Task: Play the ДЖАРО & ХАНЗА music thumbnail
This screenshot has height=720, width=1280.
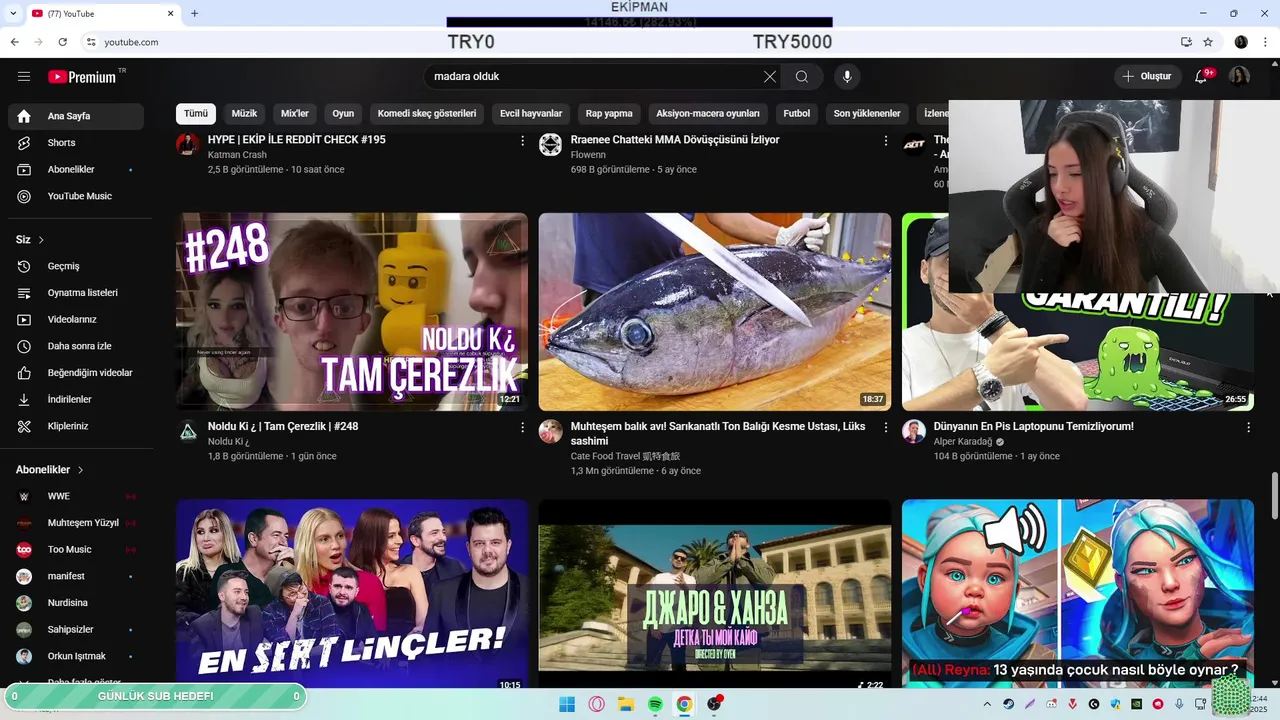Action: pos(715,594)
